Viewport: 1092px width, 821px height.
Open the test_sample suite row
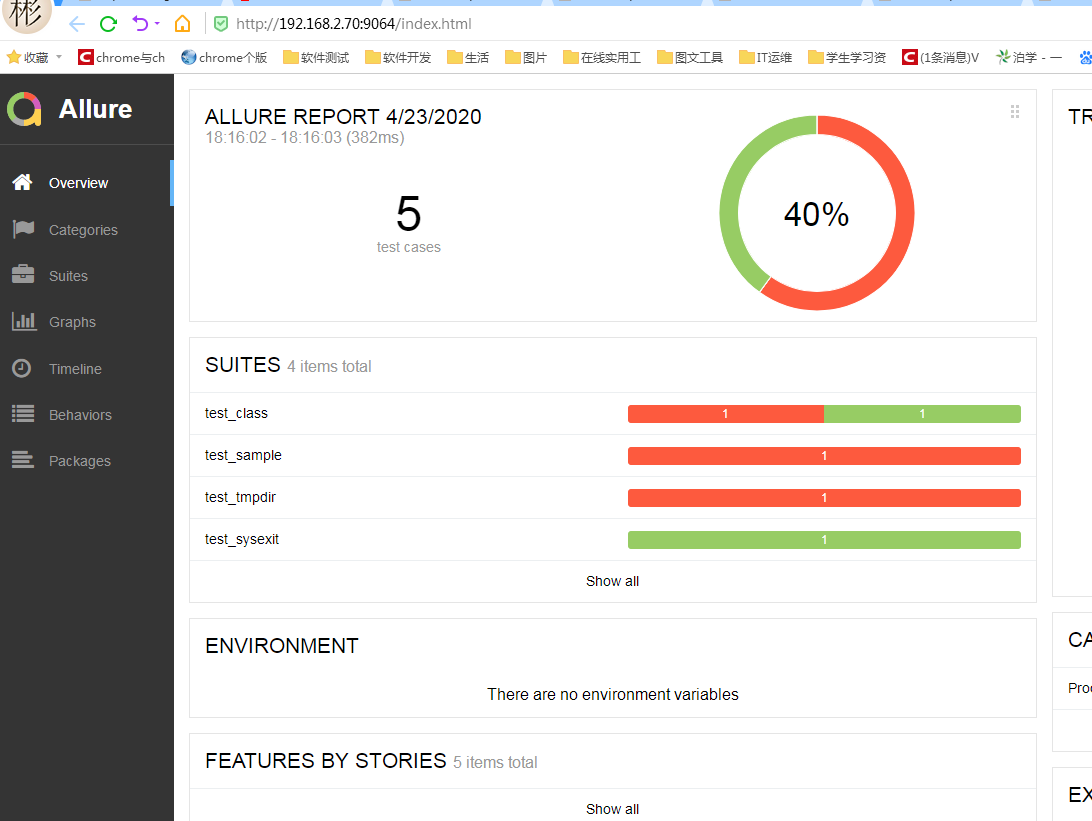tap(613, 455)
